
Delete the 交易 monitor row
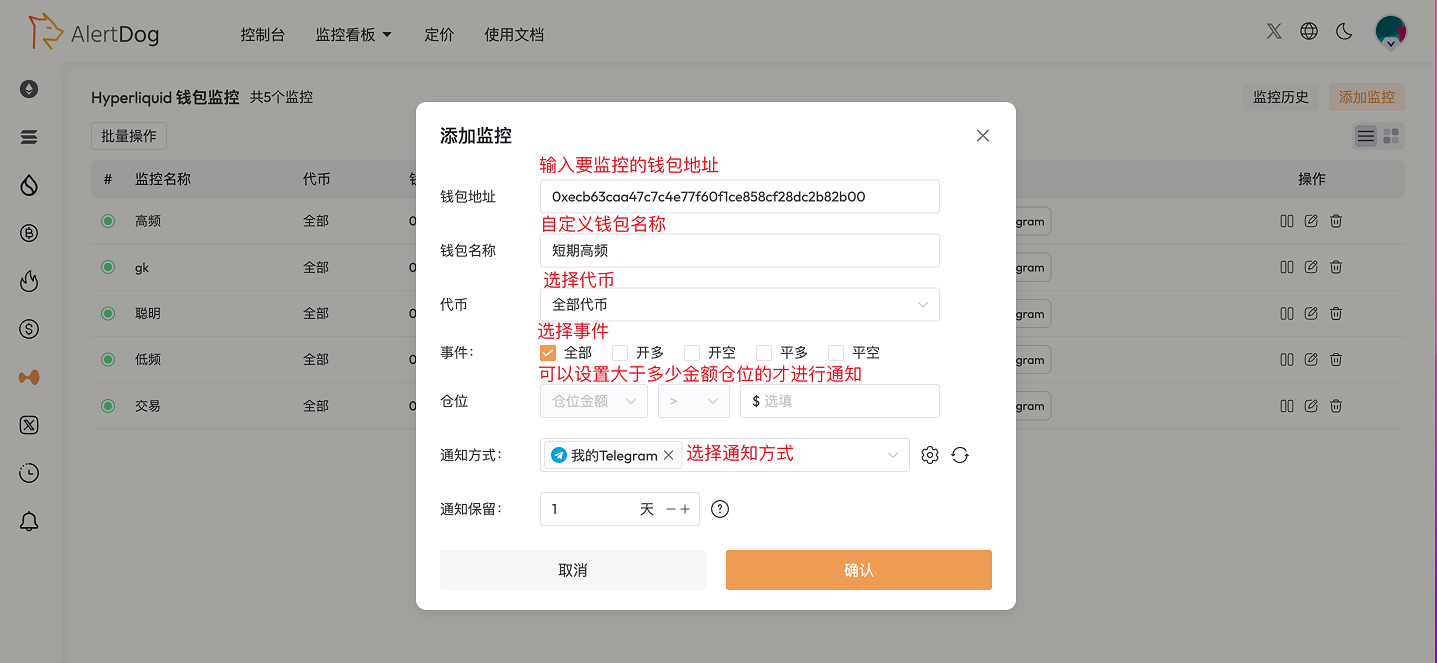tap(1336, 406)
